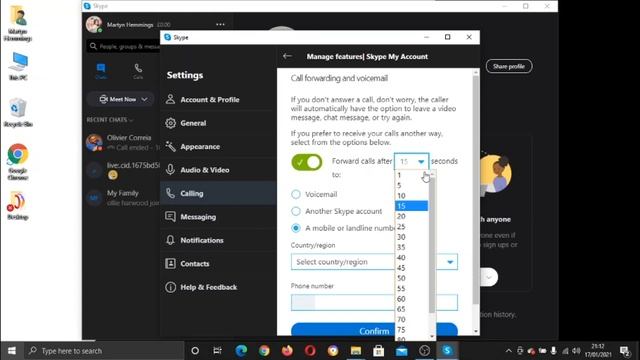Open the Select country/region dropdown

(x=374, y=262)
